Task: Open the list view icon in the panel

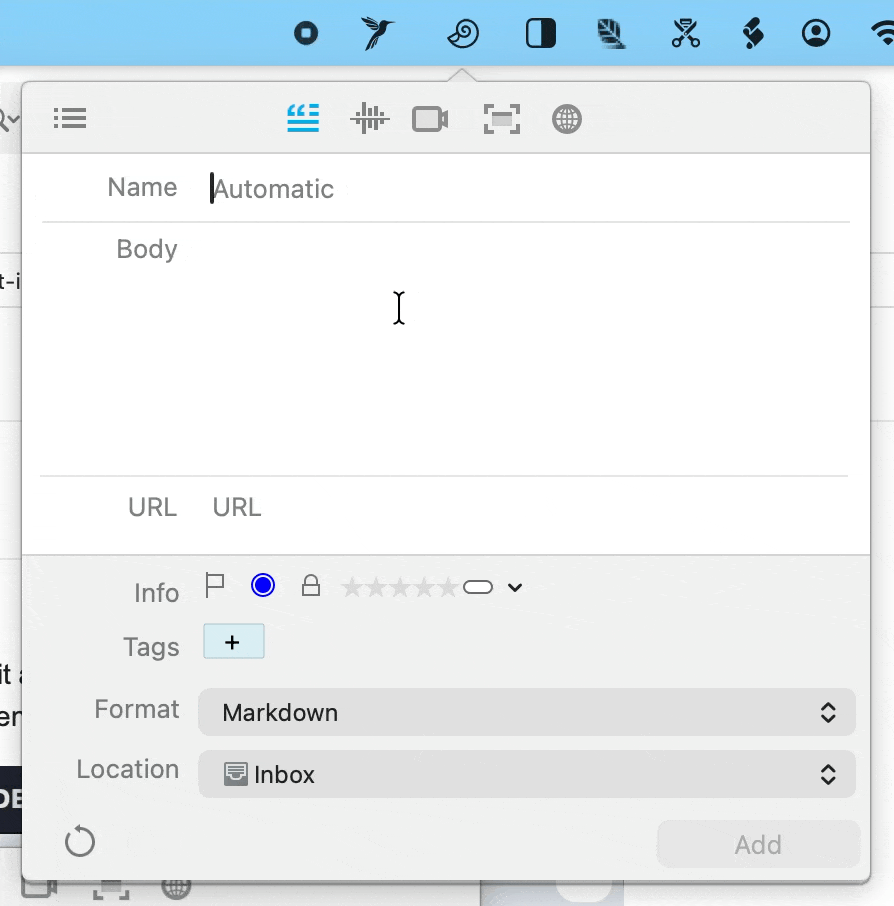Action: coord(70,119)
